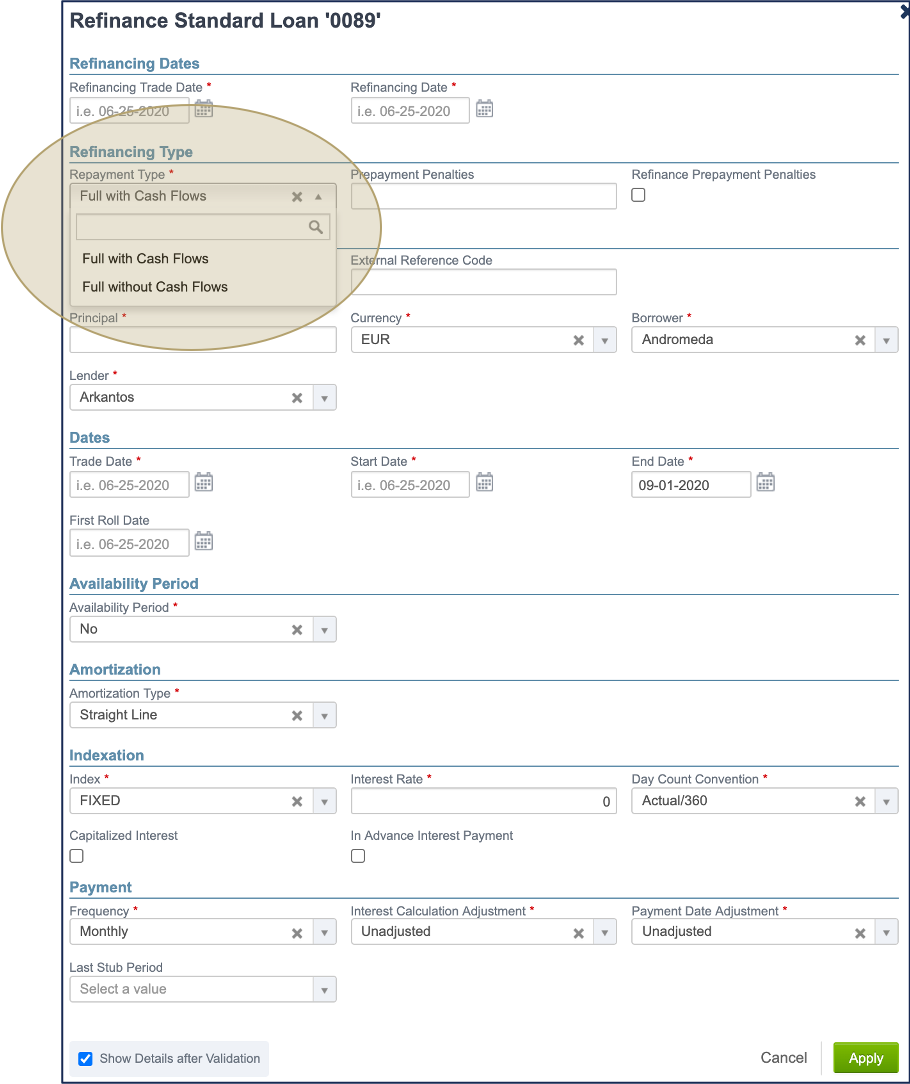The image size is (910, 1084).
Task: Click the Principal input field
Action: pyautogui.click(x=203, y=340)
